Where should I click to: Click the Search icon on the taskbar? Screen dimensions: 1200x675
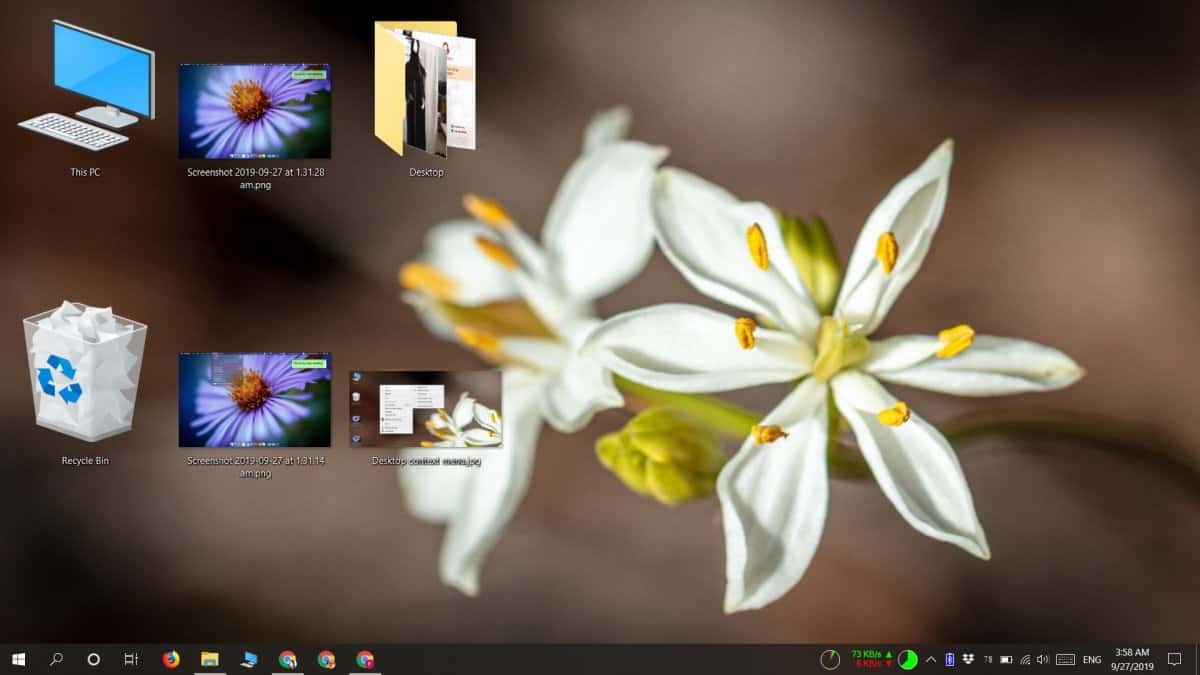point(55,660)
